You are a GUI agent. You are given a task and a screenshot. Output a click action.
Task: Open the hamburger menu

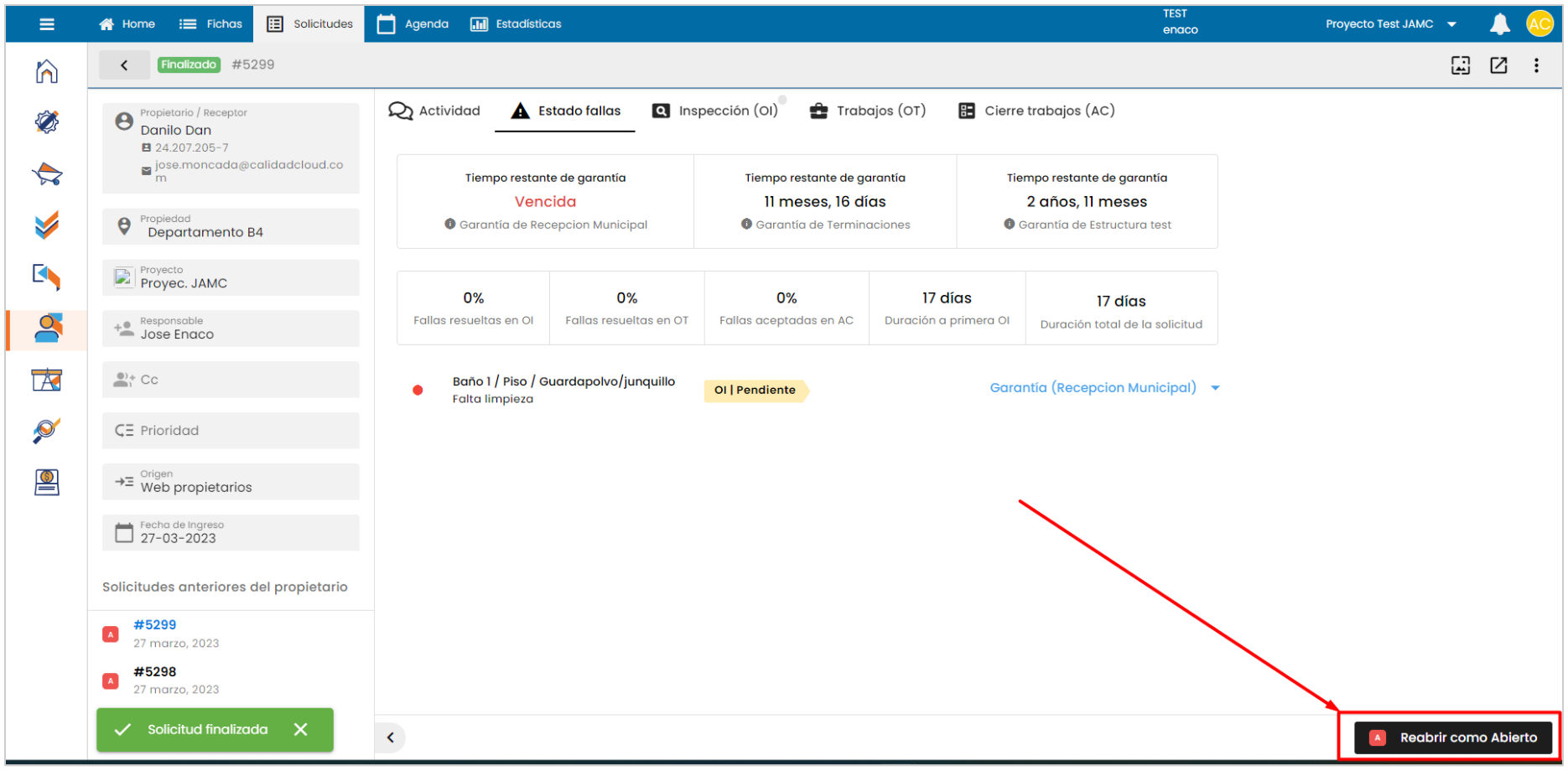(47, 24)
